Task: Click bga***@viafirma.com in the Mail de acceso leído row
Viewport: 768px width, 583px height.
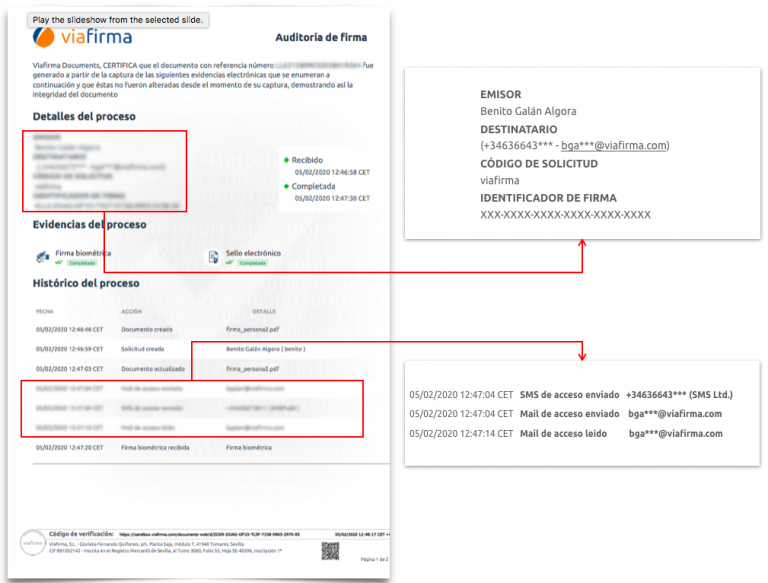Action: (x=675, y=434)
